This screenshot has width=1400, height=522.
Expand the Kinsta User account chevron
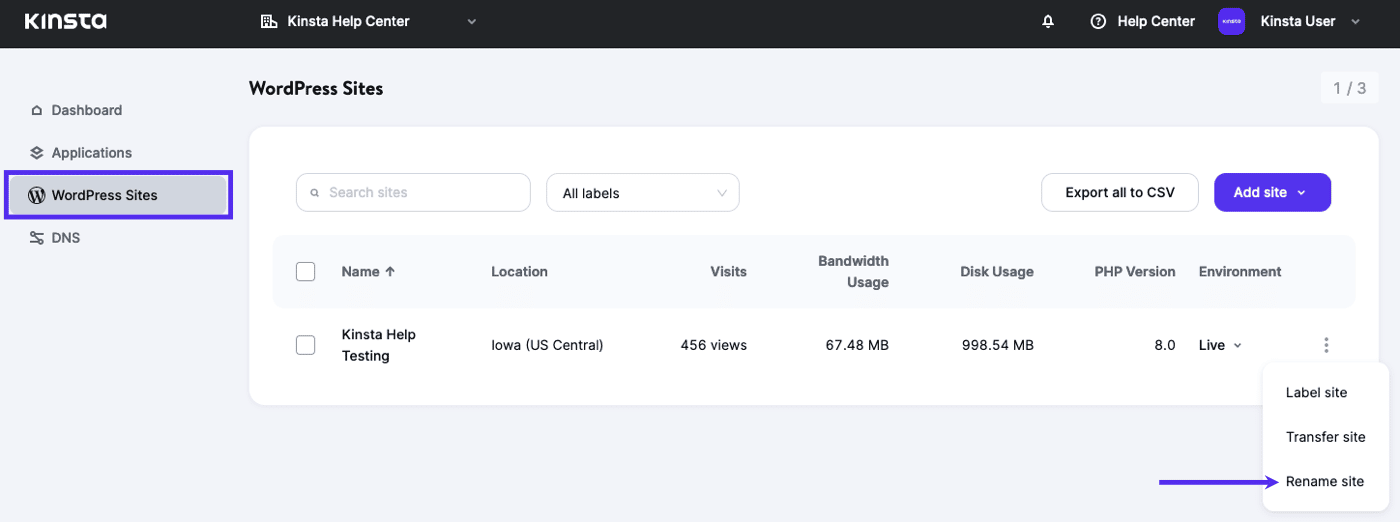pyautogui.click(x=1356, y=21)
